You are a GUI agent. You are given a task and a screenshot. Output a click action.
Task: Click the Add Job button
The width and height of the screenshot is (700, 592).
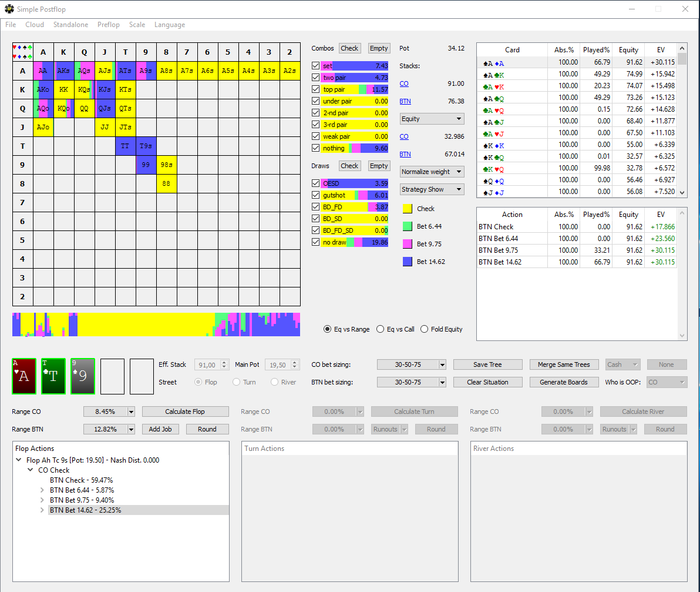click(160, 429)
